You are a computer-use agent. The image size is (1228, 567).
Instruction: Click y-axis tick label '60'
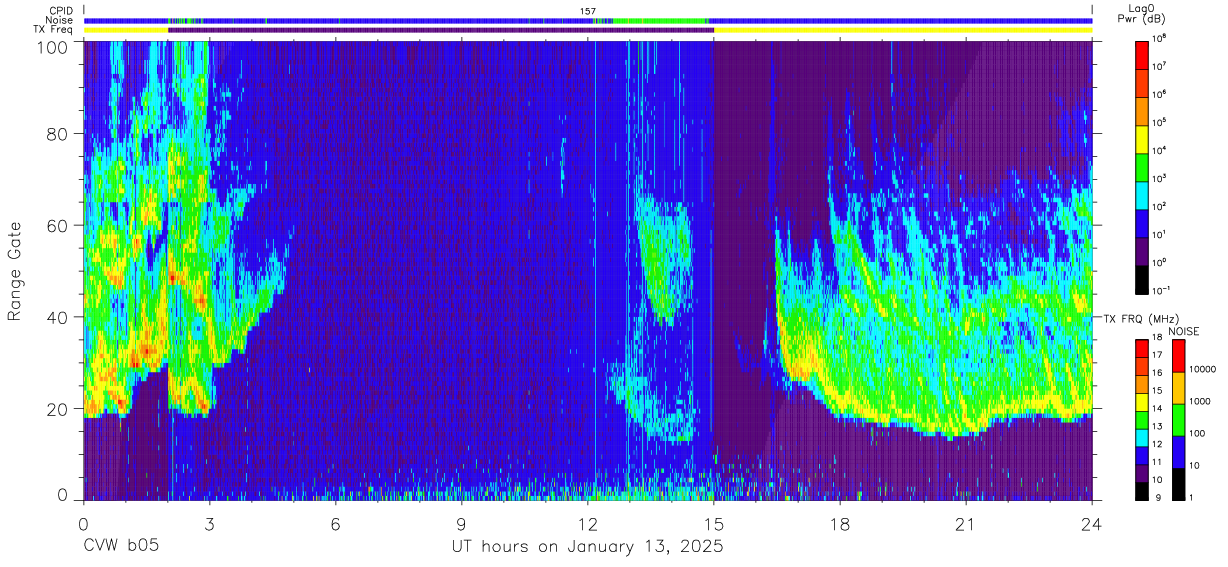point(58,226)
